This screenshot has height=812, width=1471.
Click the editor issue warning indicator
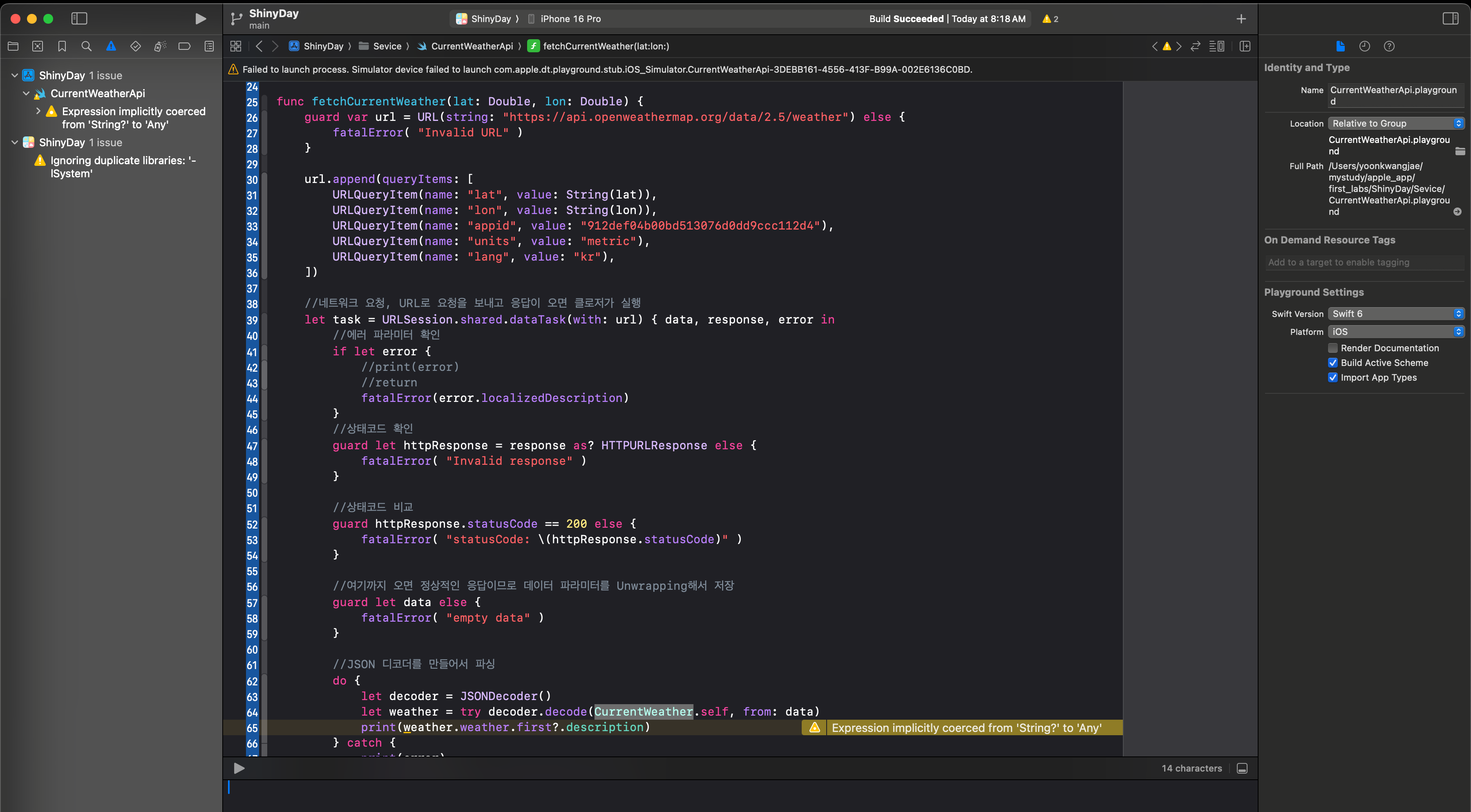(1167, 46)
